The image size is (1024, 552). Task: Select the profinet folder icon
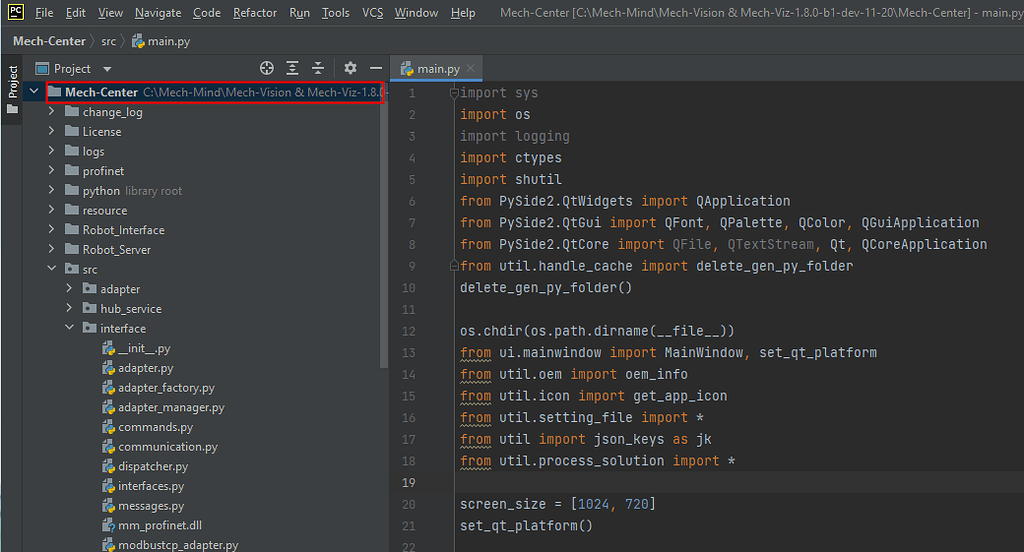tap(72, 170)
